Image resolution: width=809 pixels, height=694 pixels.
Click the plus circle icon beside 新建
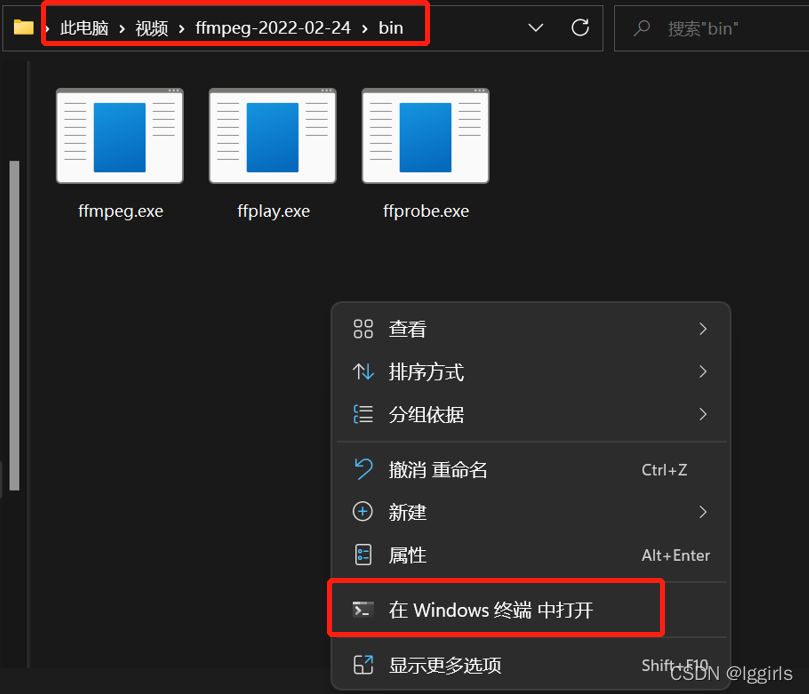coord(363,512)
